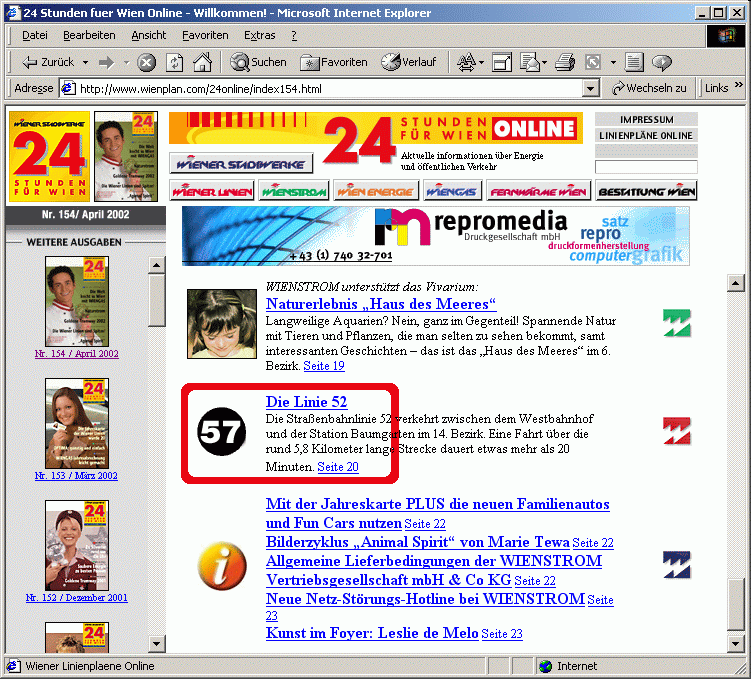Viewport: 751px width, 679px height.
Task: Click the Impressum button
Action: 646,120
